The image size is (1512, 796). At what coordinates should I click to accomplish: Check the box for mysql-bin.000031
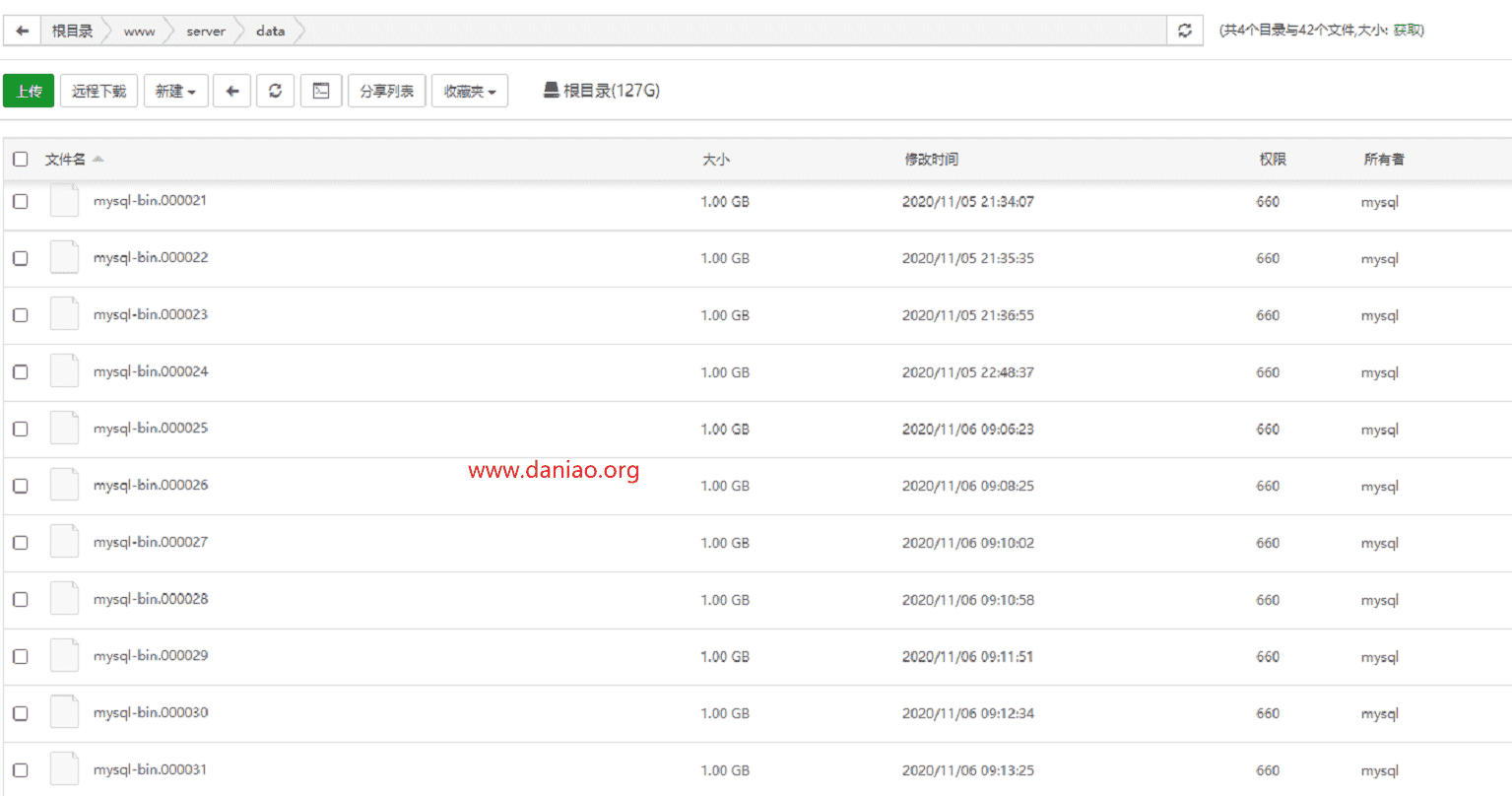[x=21, y=770]
